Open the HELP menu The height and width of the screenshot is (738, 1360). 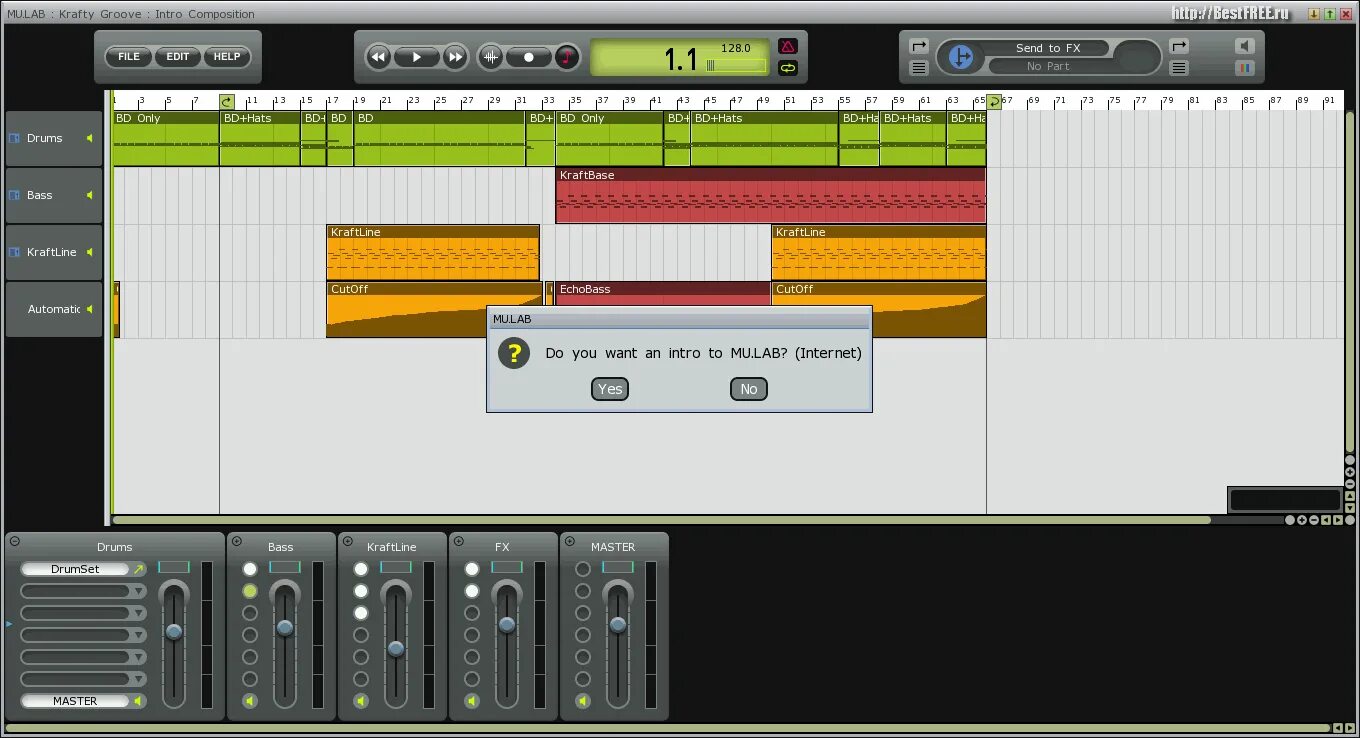click(227, 57)
